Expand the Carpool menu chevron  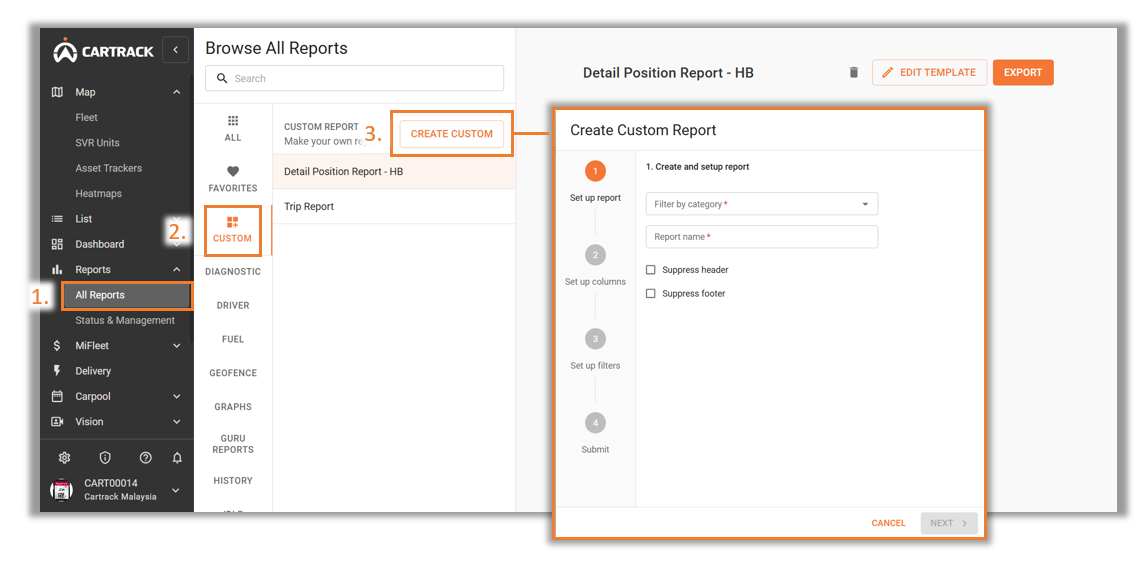pos(176,396)
